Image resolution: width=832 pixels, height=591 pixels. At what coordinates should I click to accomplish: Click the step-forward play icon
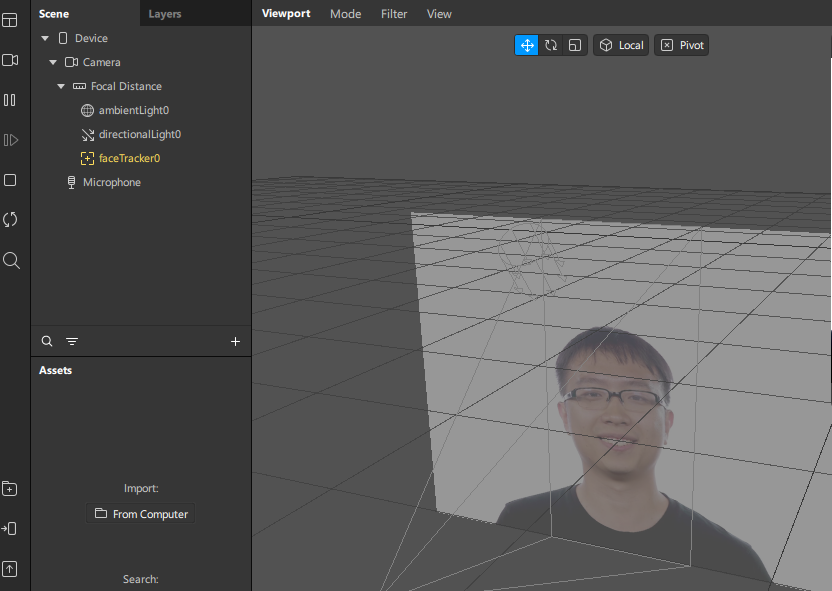[11, 140]
